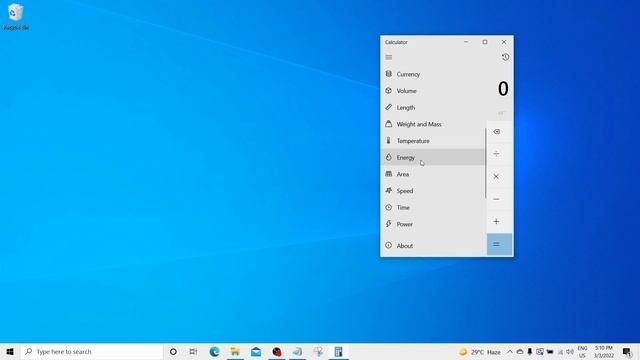Open the About page of Calculator
The width and height of the screenshot is (640, 360).
[433, 246]
